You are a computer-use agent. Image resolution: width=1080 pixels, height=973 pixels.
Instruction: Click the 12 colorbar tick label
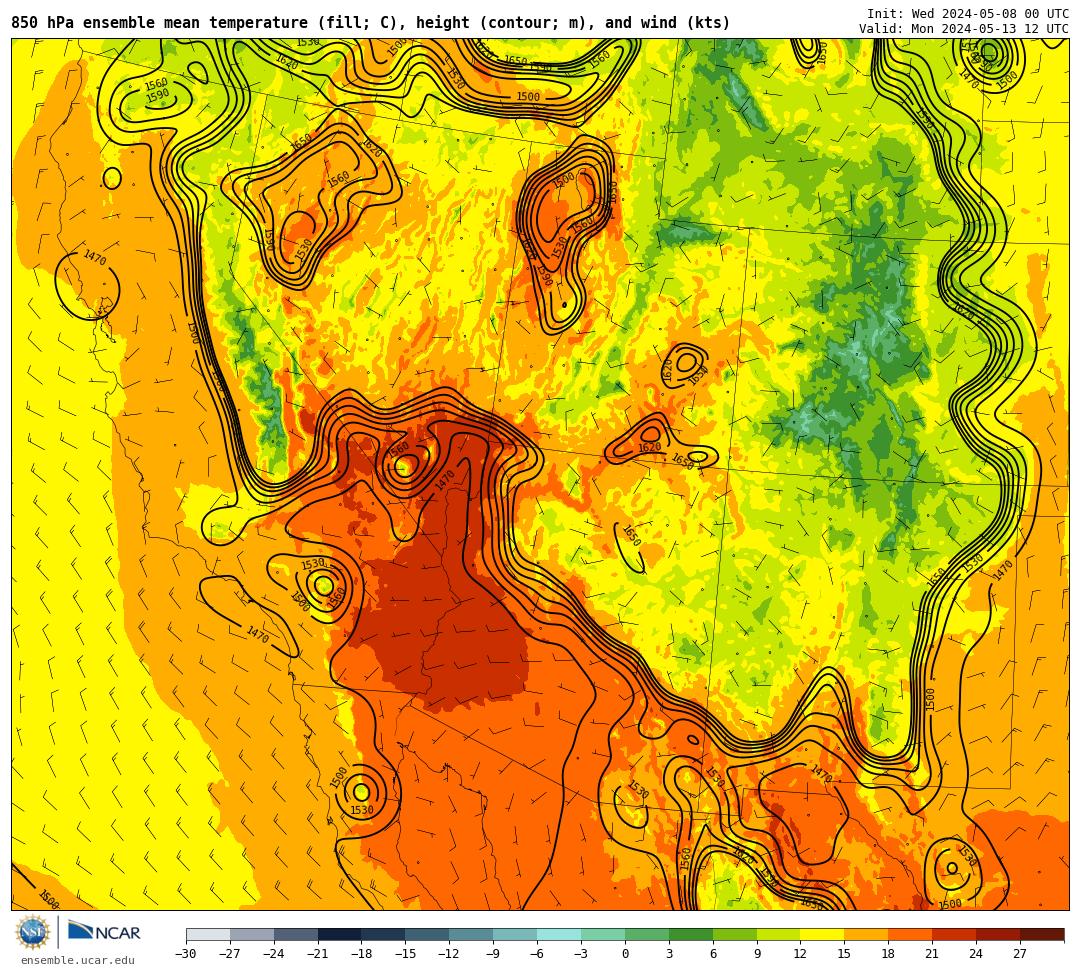[800, 954]
